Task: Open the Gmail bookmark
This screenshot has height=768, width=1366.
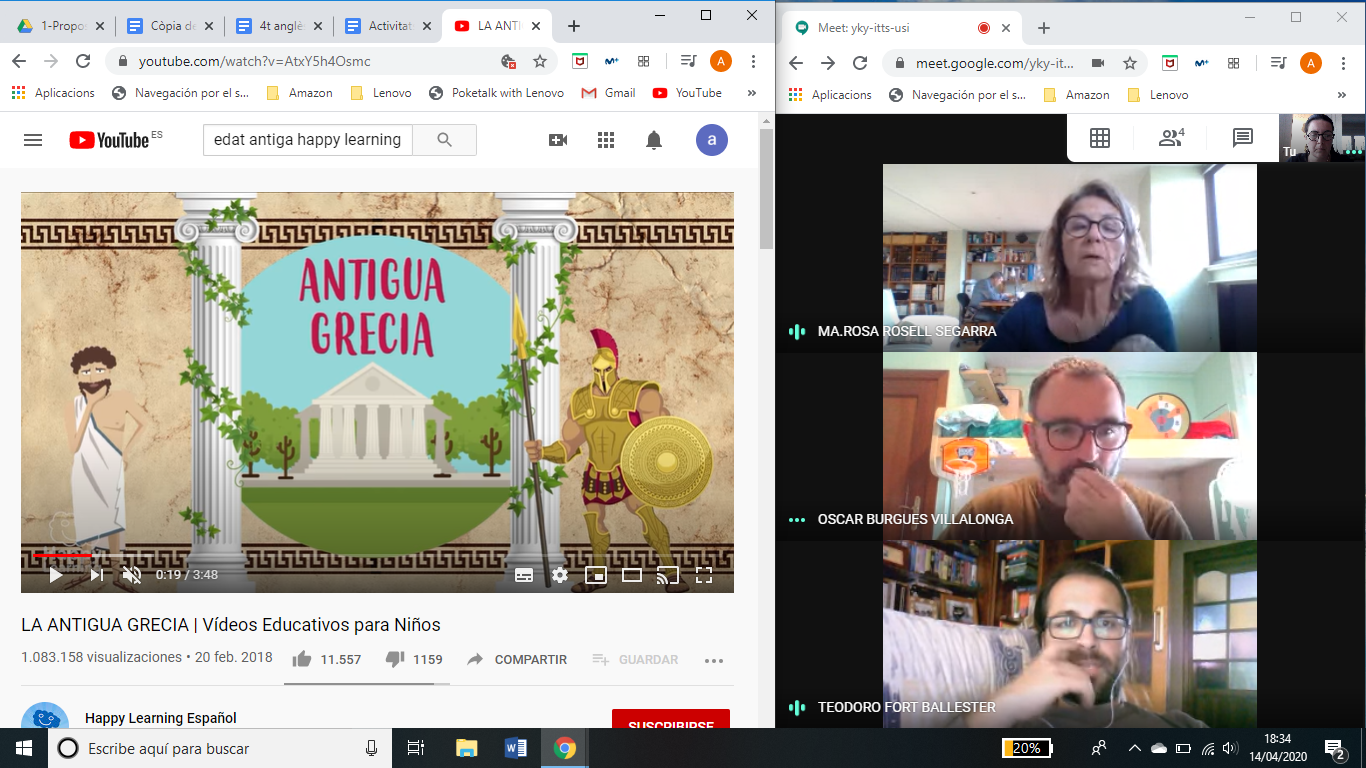Action: [x=609, y=93]
